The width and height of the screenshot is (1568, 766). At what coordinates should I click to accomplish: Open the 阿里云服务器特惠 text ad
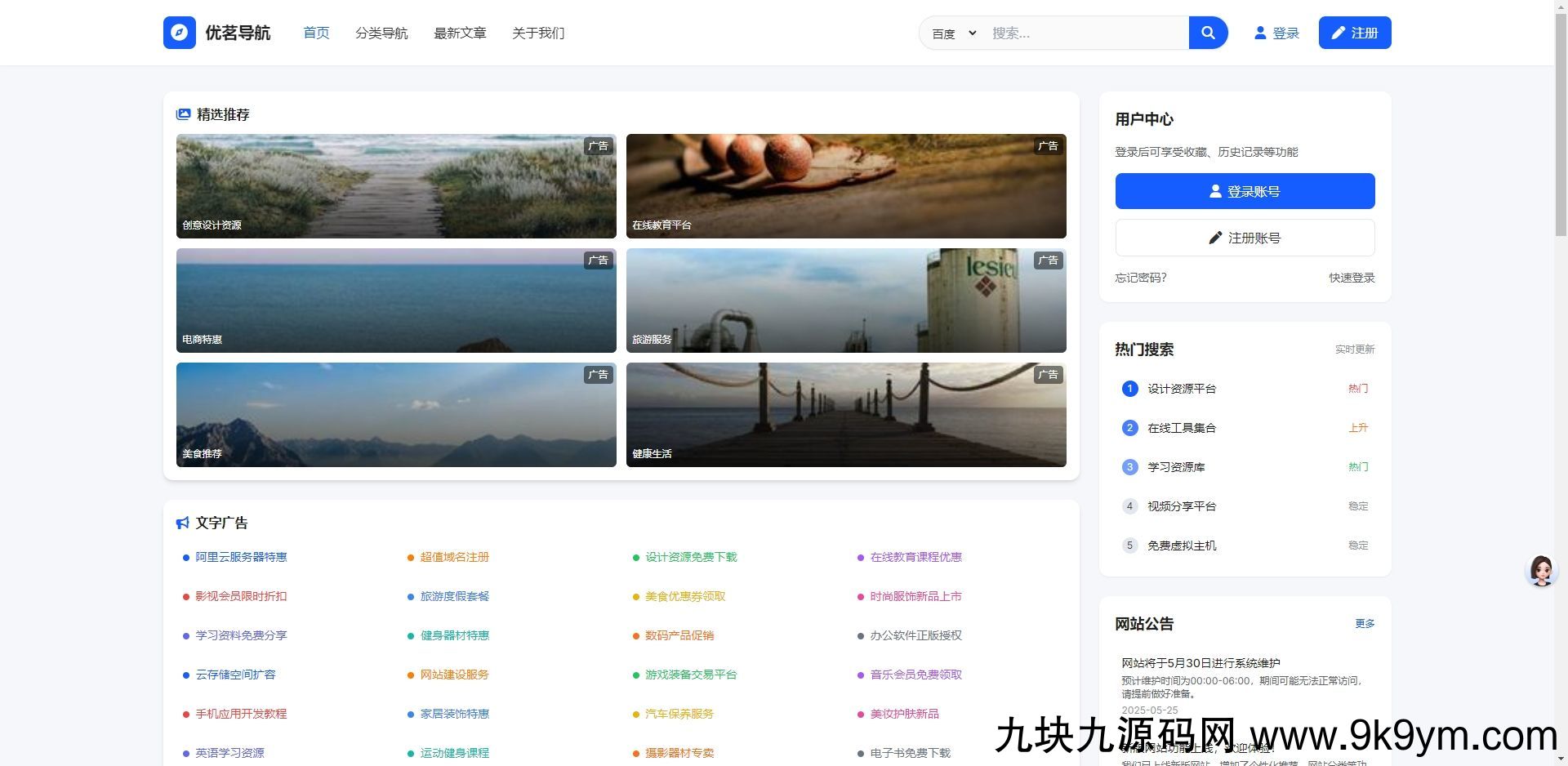click(x=240, y=557)
